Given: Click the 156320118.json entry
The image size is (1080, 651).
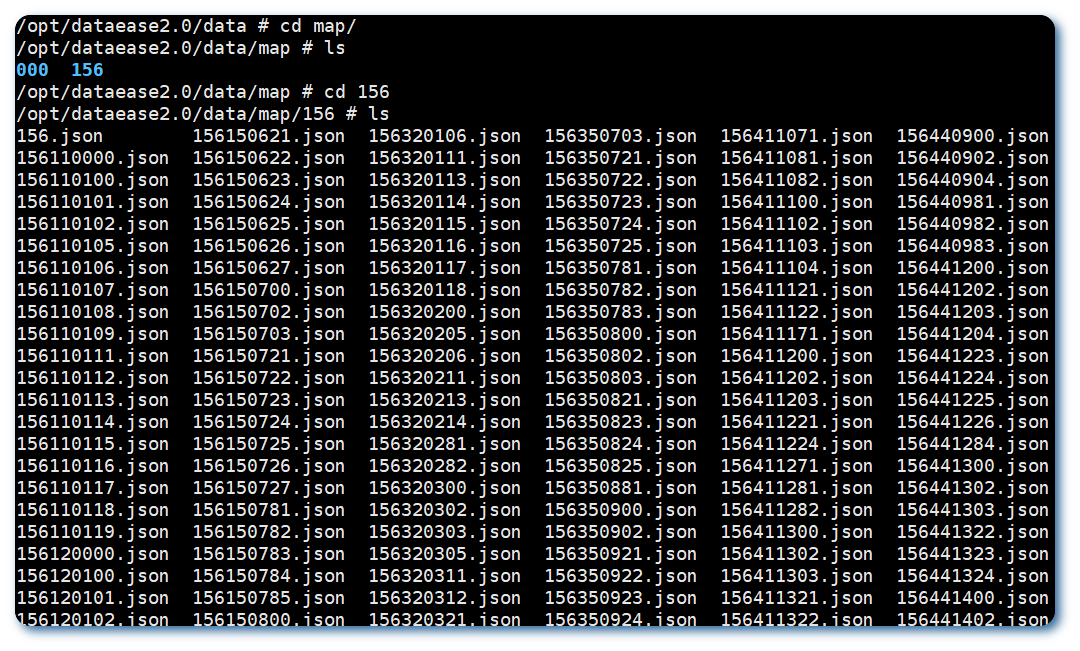Looking at the screenshot, I should [x=445, y=291].
